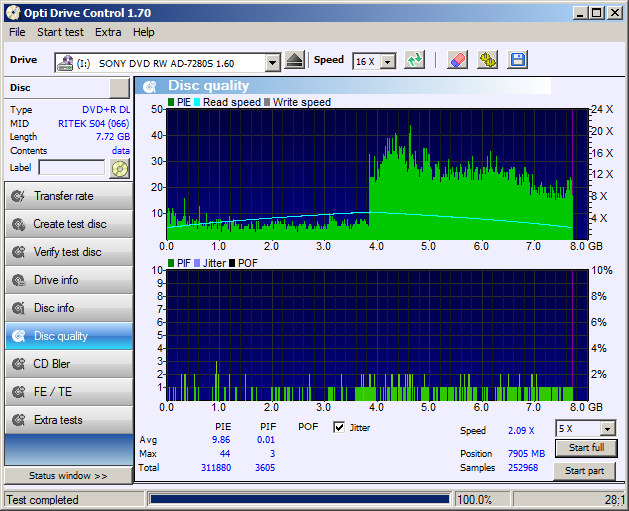Image resolution: width=629 pixels, height=511 pixels.
Task: Open the 16 X speed dropdown
Action: point(388,62)
